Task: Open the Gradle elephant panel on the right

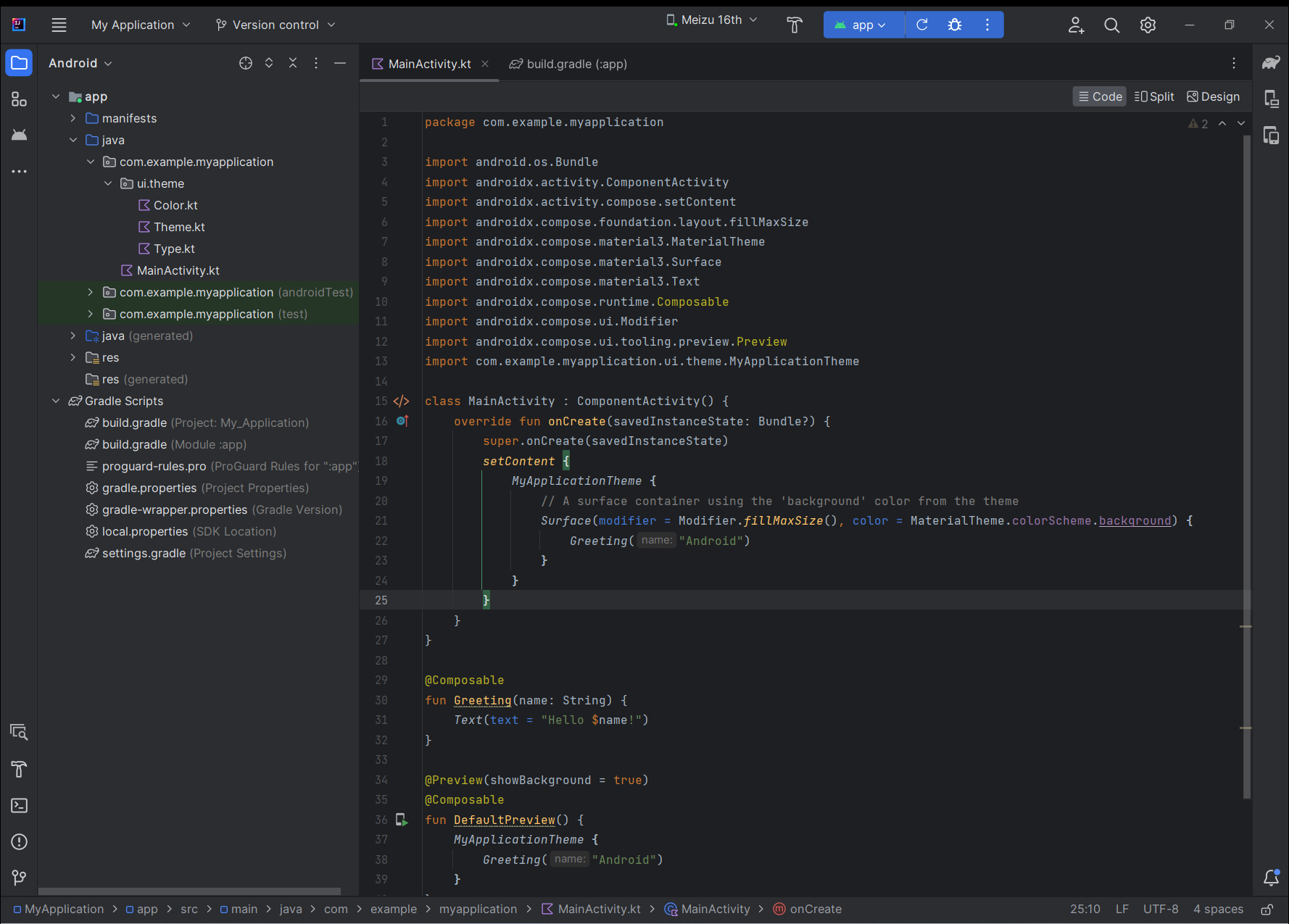Action: coord(1271,63)
